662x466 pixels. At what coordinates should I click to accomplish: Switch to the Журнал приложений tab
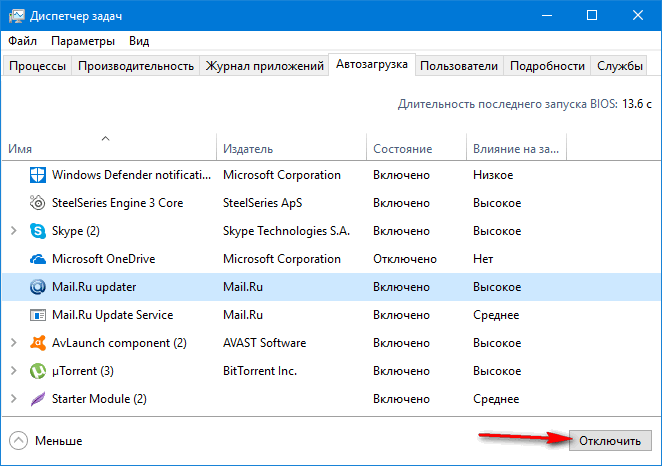264,66
